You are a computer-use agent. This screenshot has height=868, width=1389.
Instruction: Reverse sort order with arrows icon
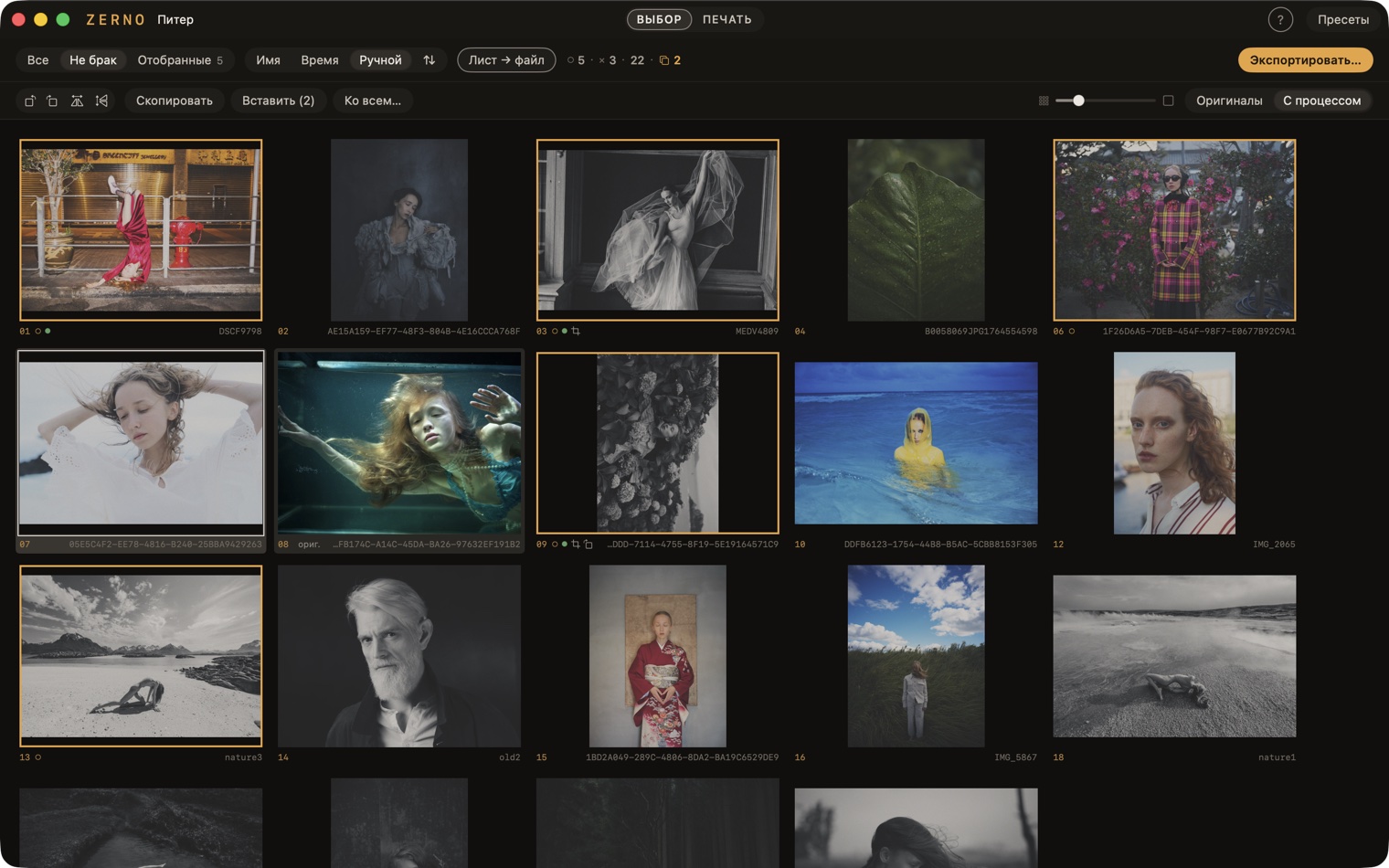click(429, 60)
